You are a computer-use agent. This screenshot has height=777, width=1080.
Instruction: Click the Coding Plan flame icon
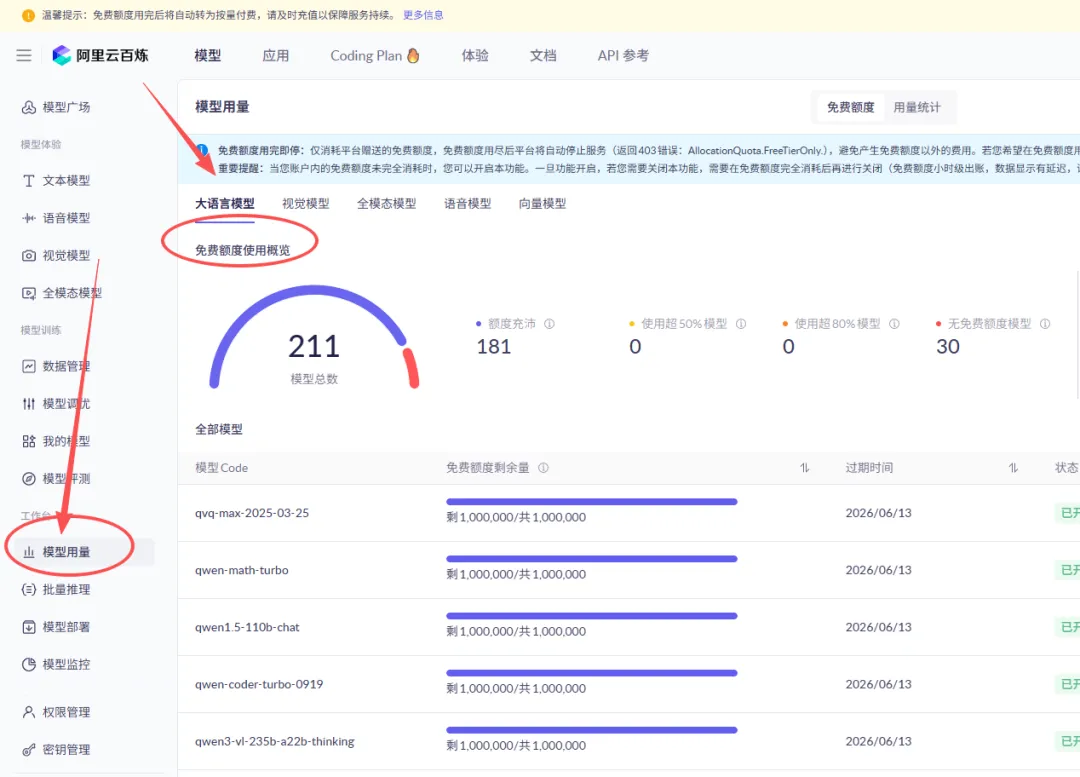point(413,55)
